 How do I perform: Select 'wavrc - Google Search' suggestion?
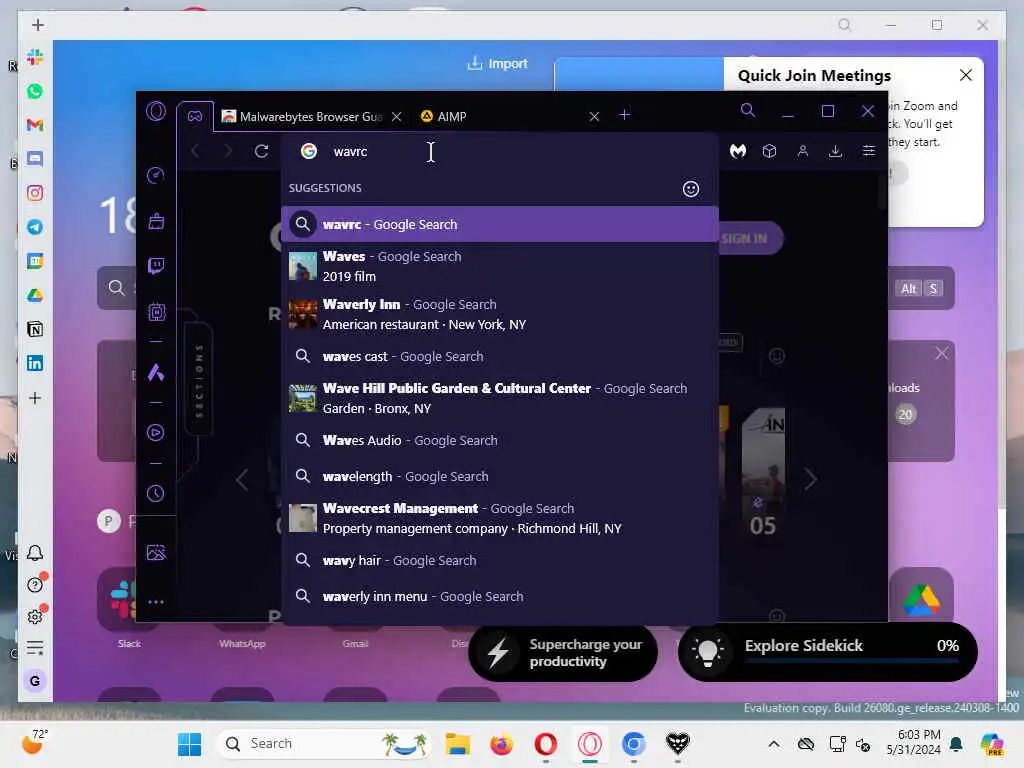pos(500,225)
